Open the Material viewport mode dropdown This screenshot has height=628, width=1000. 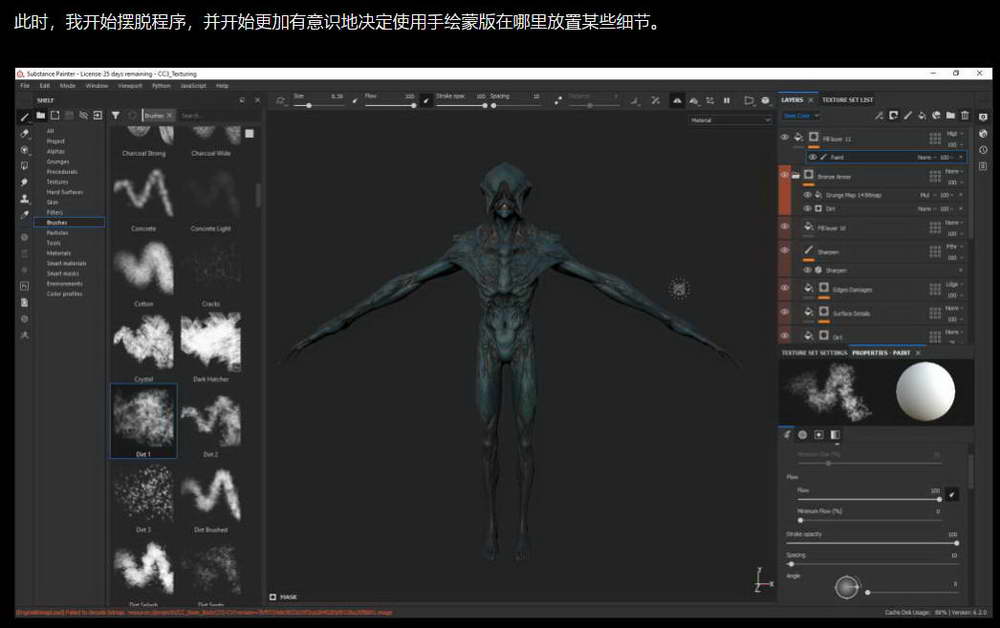(730, 120)
